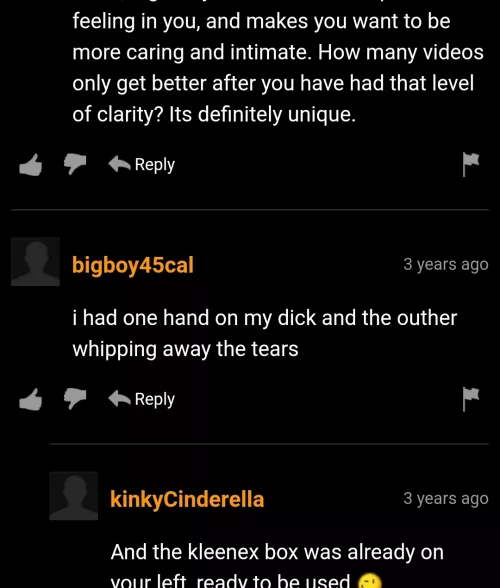Flag the comment ending "definitely unique"

(471, 164)
